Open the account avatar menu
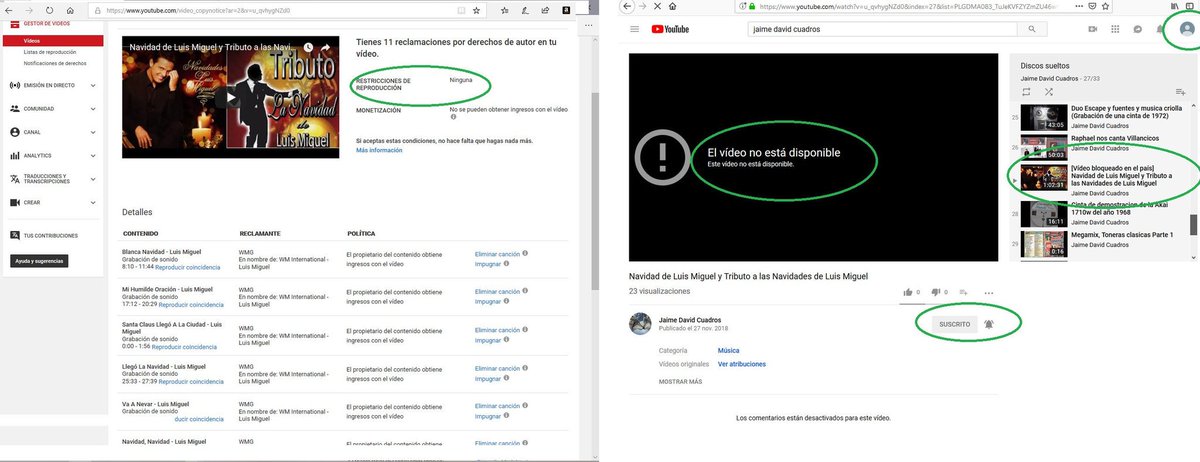 [1186, 29]
